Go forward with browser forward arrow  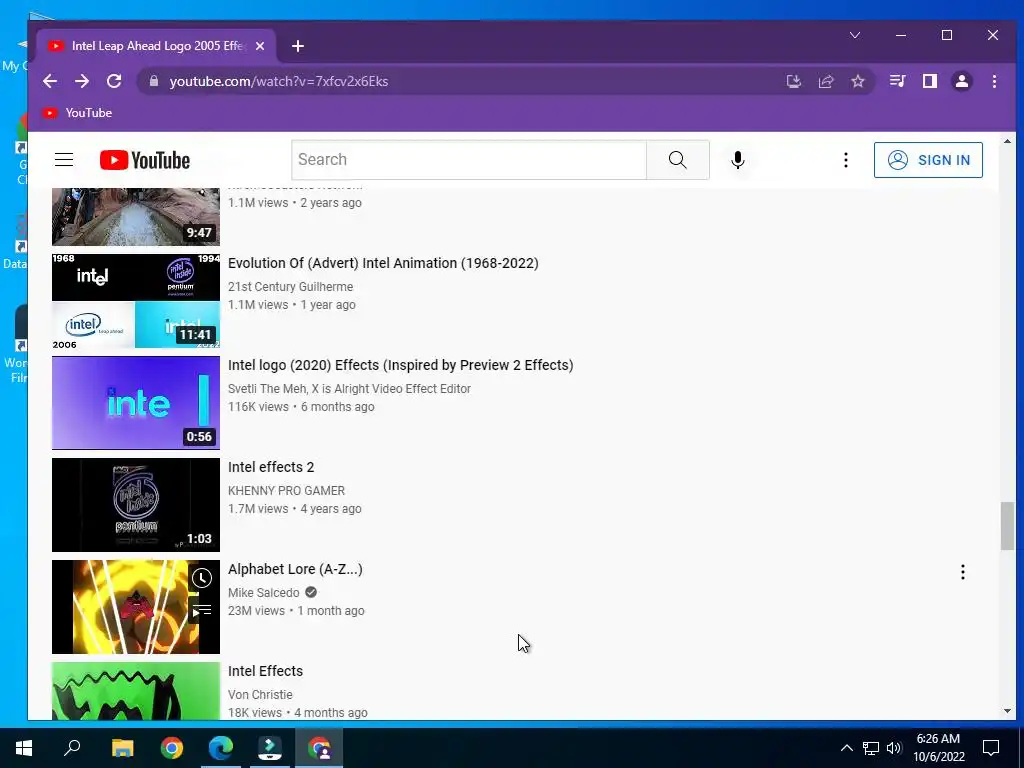point(82,82)
